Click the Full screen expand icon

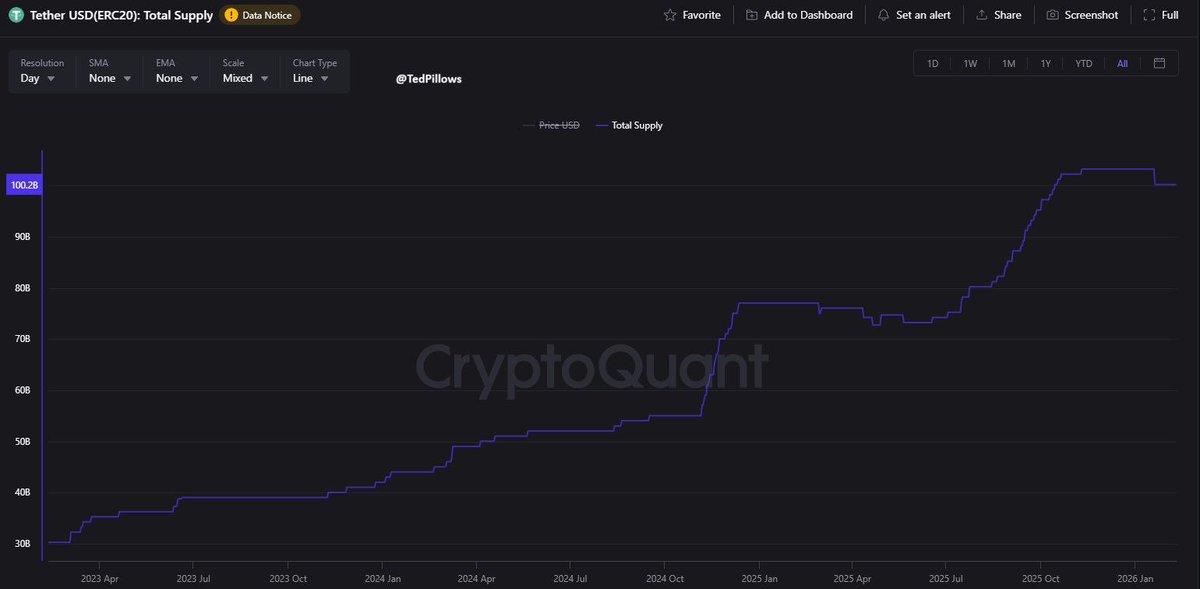1148,15
